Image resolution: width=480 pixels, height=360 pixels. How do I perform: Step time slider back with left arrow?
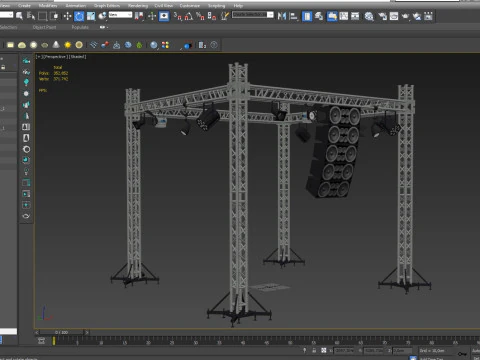point(37,332)
